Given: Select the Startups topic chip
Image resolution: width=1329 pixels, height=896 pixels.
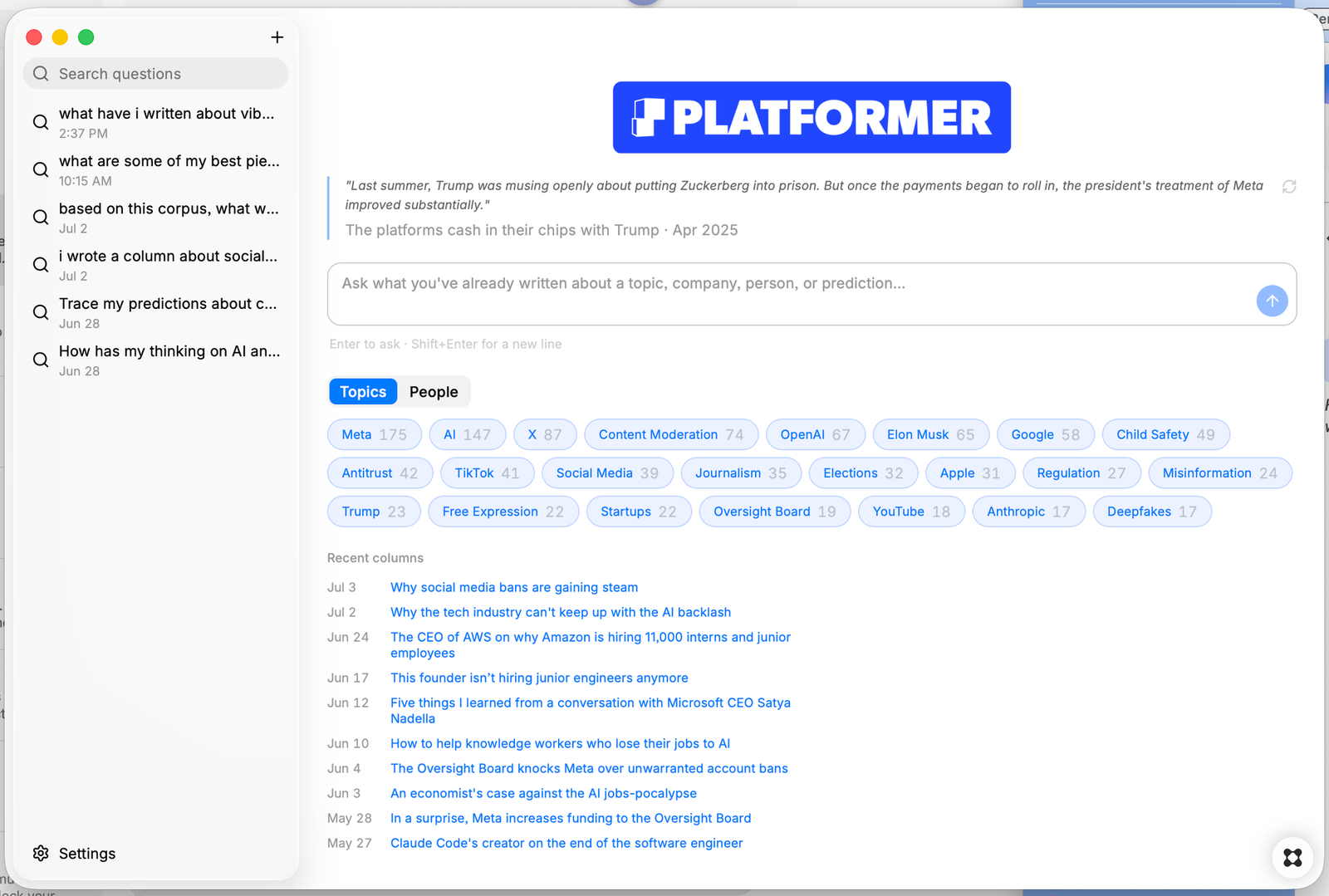Looking at the screenshot, I should (x=640, y=512).
